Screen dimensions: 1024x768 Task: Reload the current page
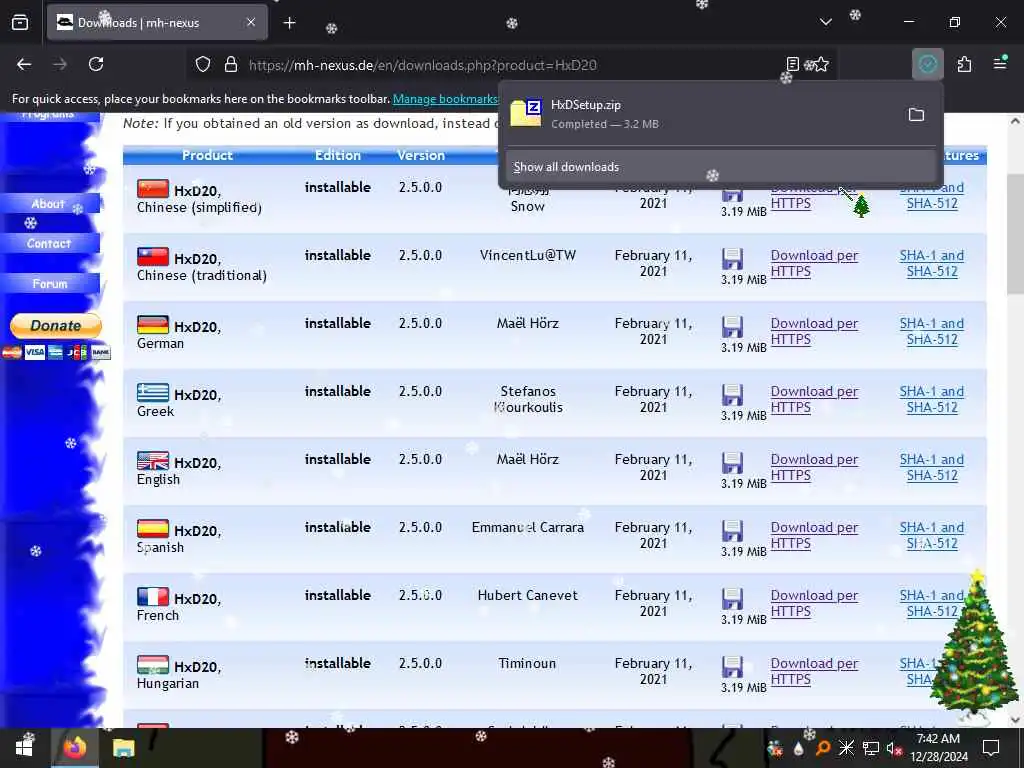96,65
